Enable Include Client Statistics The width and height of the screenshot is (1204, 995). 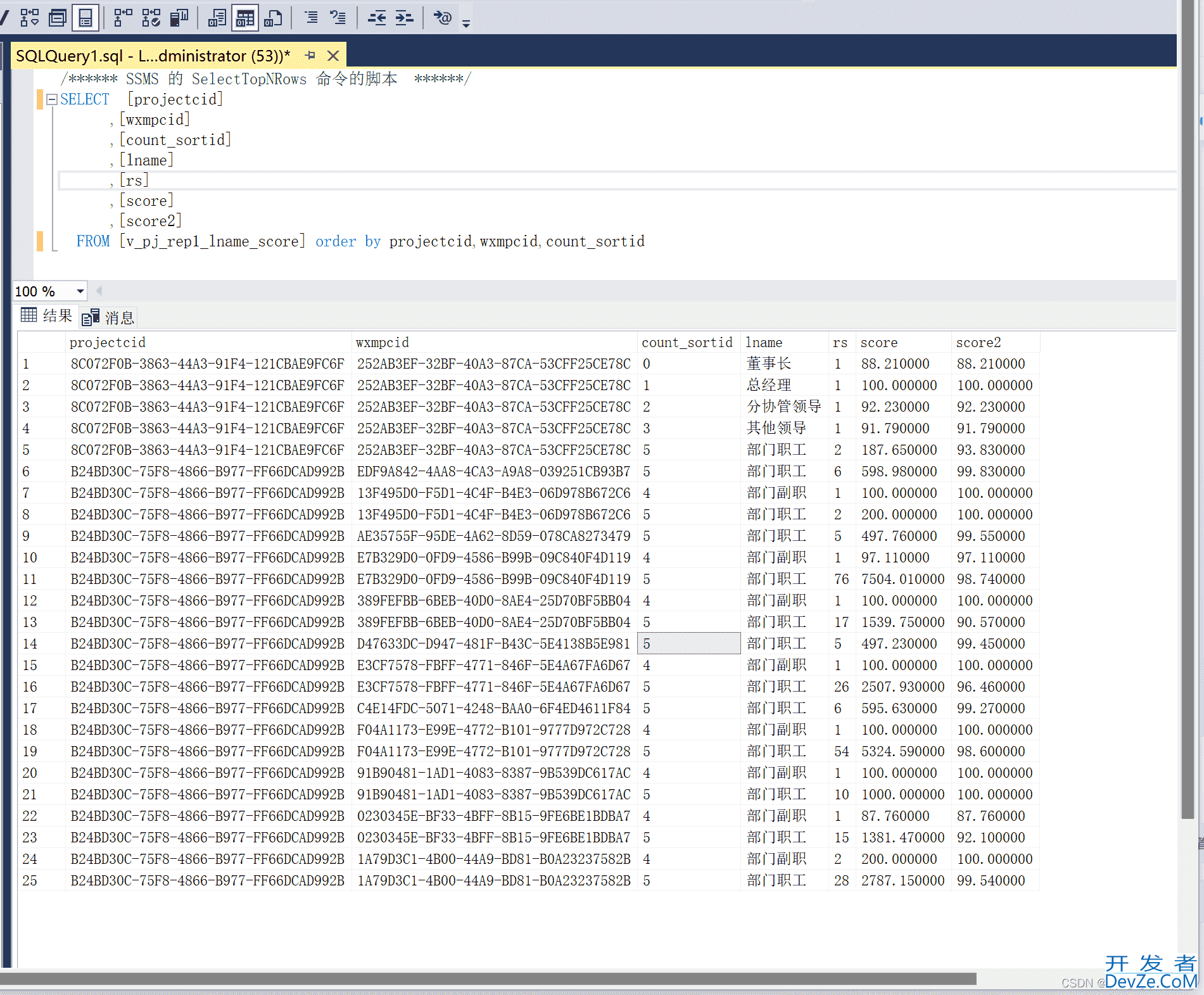click(179, 18)
